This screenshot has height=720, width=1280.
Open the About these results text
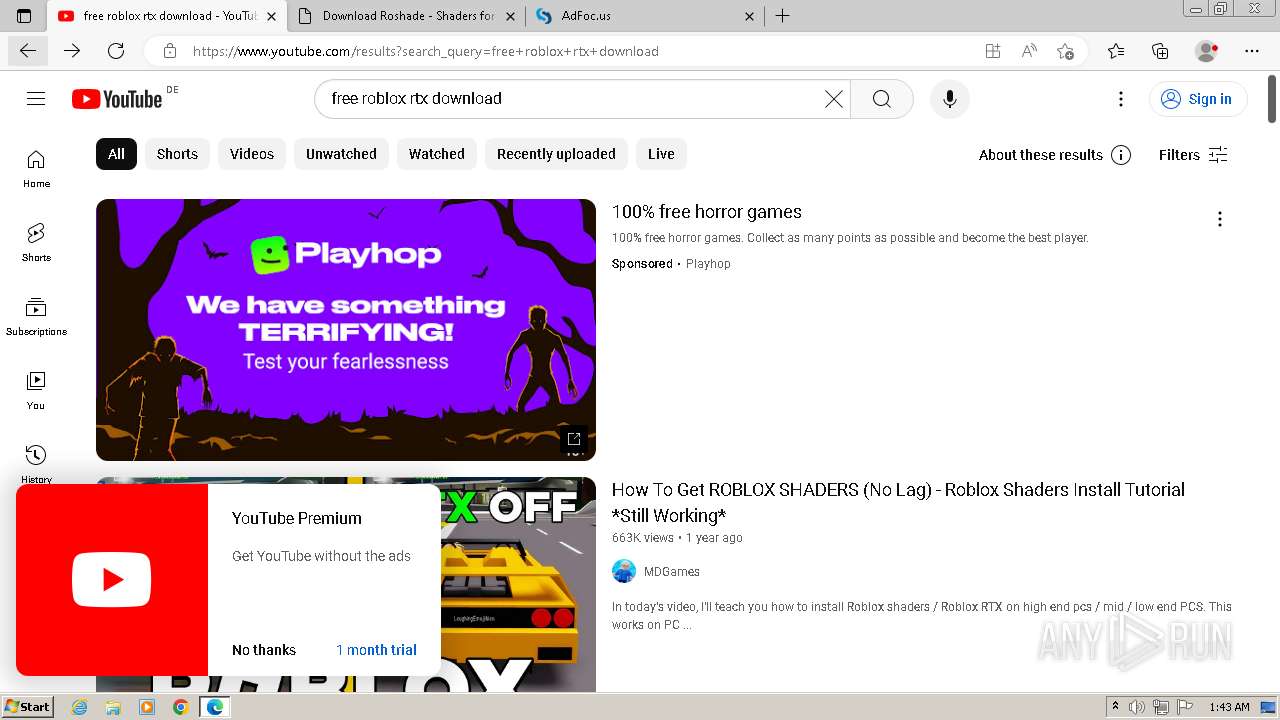click(x=1040, y=155)
